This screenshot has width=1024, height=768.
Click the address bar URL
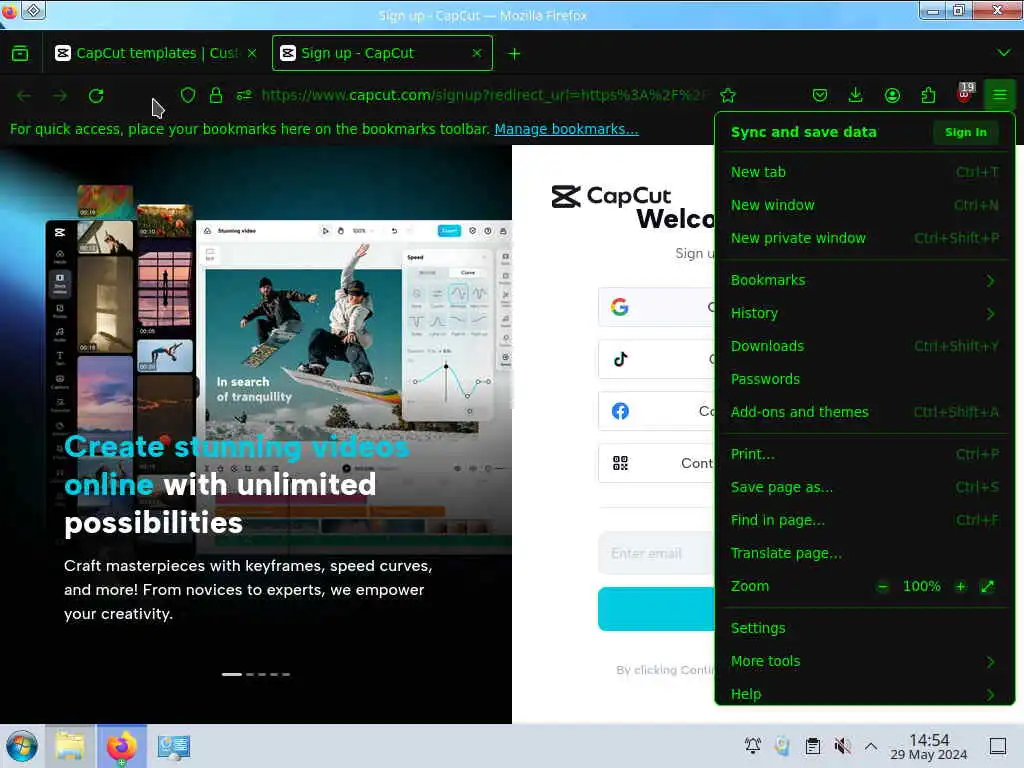[x=483, y=95]
